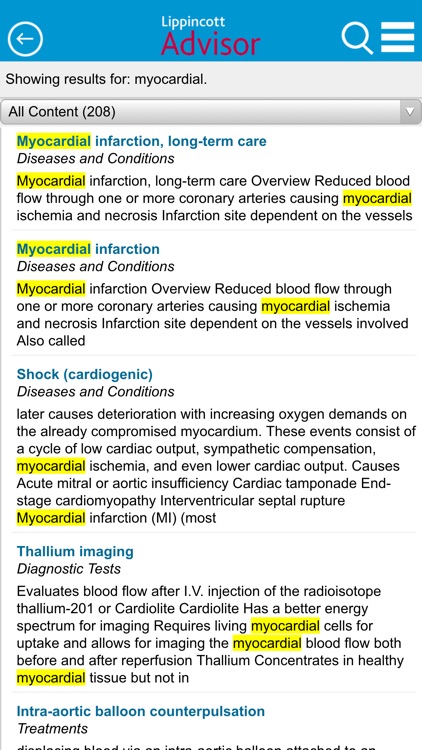The width and height of the screenshot is (422, 750).
Task: Tap the Diagnostic Tests category label
Action: pos(69,569)
